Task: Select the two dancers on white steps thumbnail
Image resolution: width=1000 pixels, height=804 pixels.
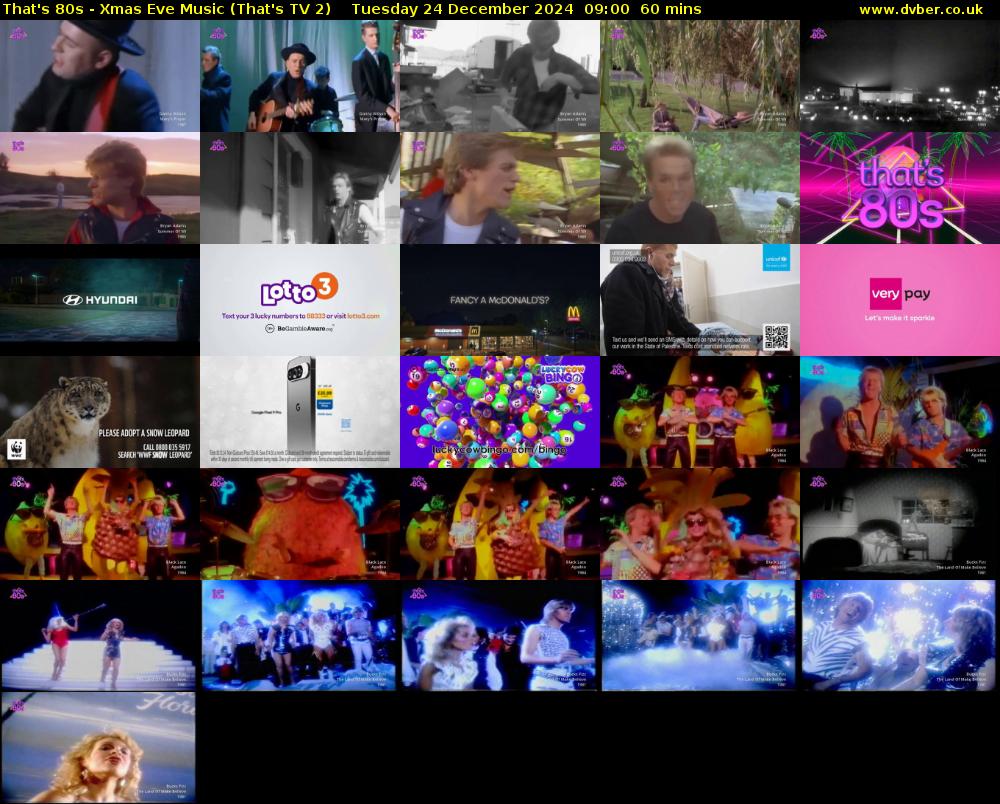Action: [x=99, y=636]
